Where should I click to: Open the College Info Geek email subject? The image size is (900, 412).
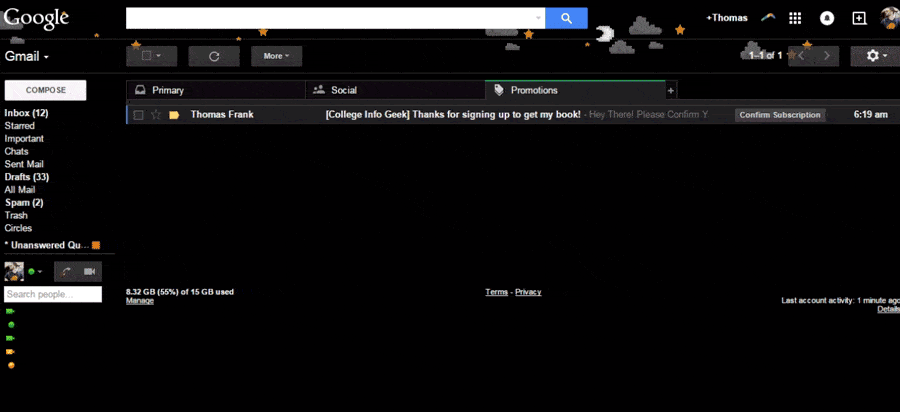[x=453, y=115]
